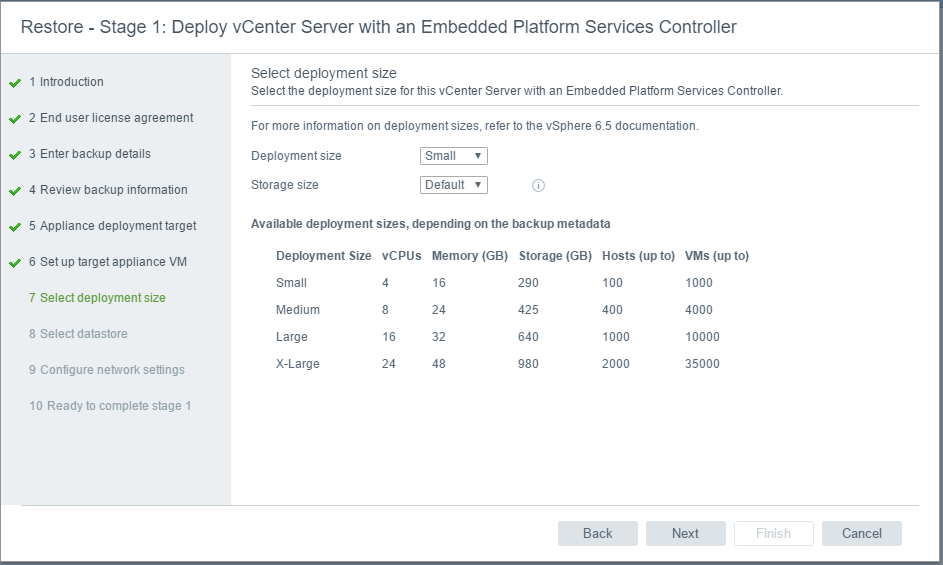This screenshot has width=943, height=565.
Task: Click the VMs (up to) column header
Action: point(717,256)
